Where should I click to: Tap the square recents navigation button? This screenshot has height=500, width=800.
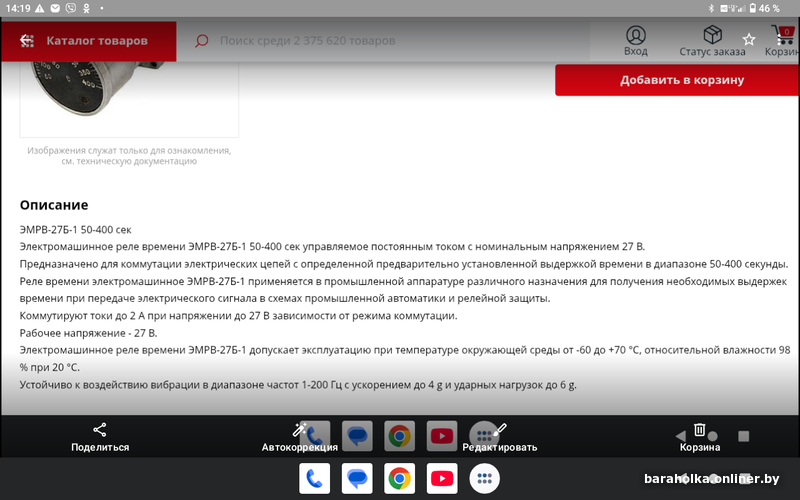tap(743, 436)
